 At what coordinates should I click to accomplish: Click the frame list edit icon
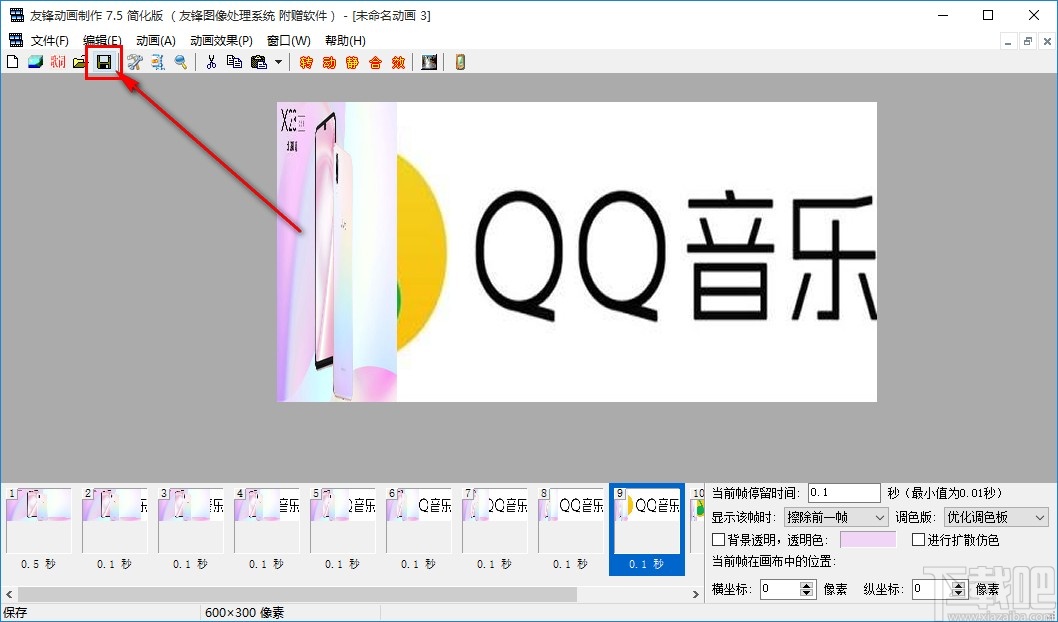(157, 62)
